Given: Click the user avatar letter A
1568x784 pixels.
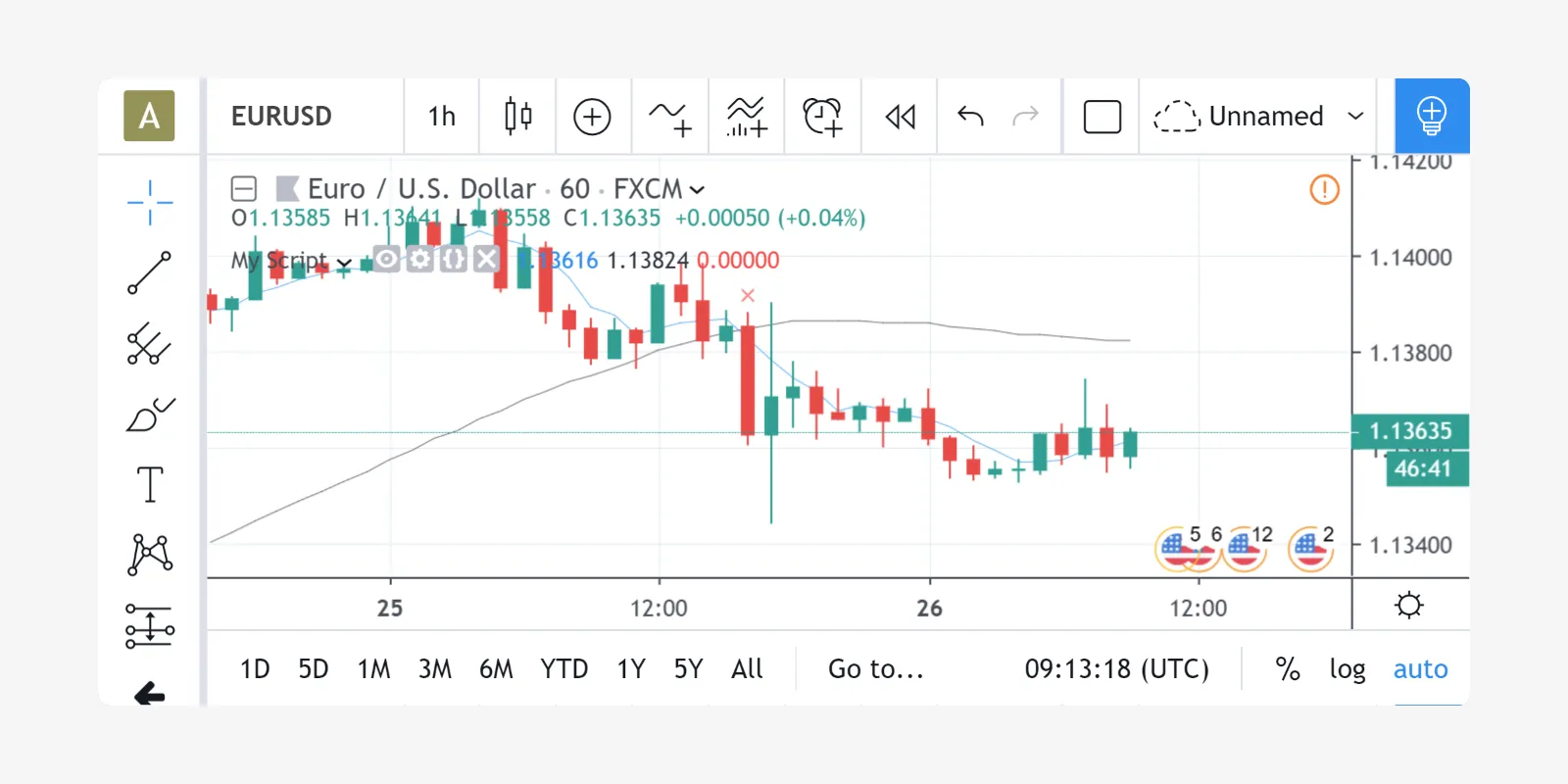Looking at the screenshot, I should (149, 116).
